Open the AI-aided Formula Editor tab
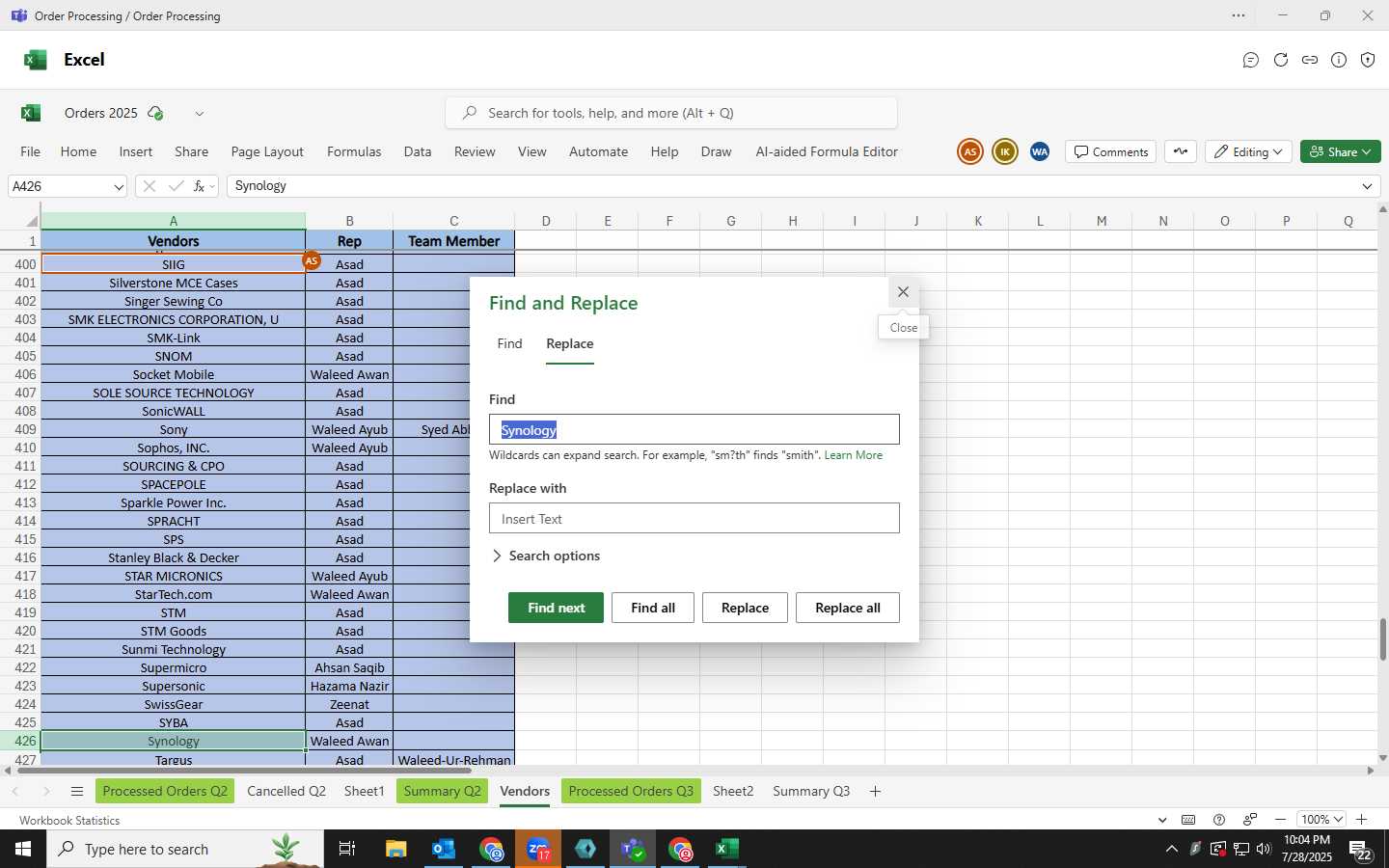The image size is (1389, 868). coord(827,151)
